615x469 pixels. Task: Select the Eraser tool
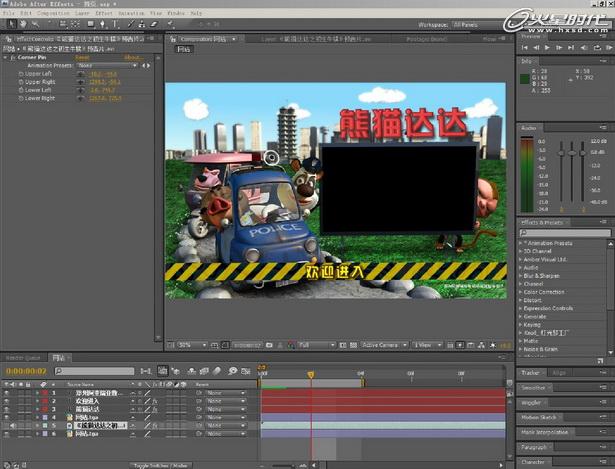[154, 24]
